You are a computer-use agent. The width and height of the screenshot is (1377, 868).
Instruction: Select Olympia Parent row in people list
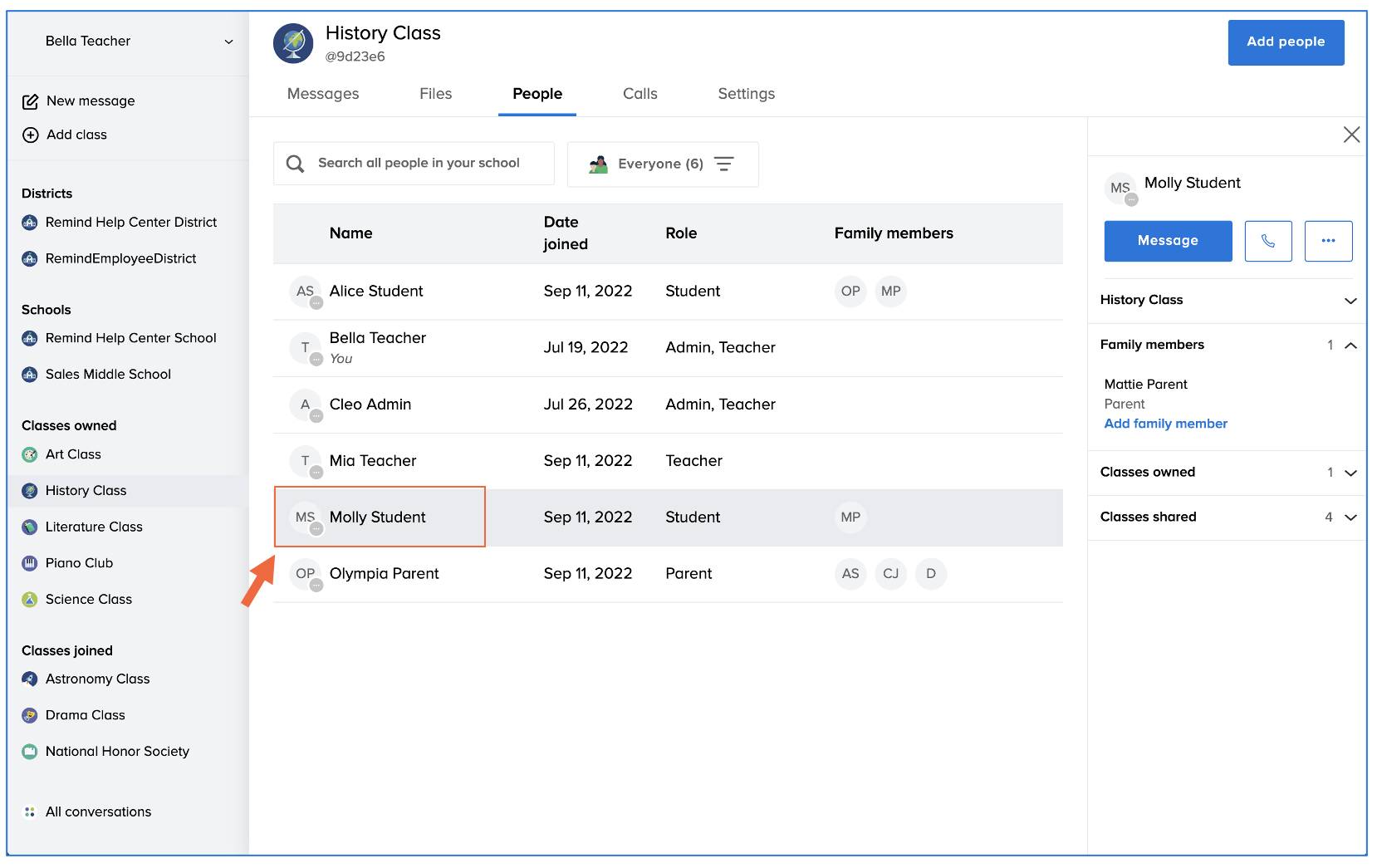(x=384, y=574)
